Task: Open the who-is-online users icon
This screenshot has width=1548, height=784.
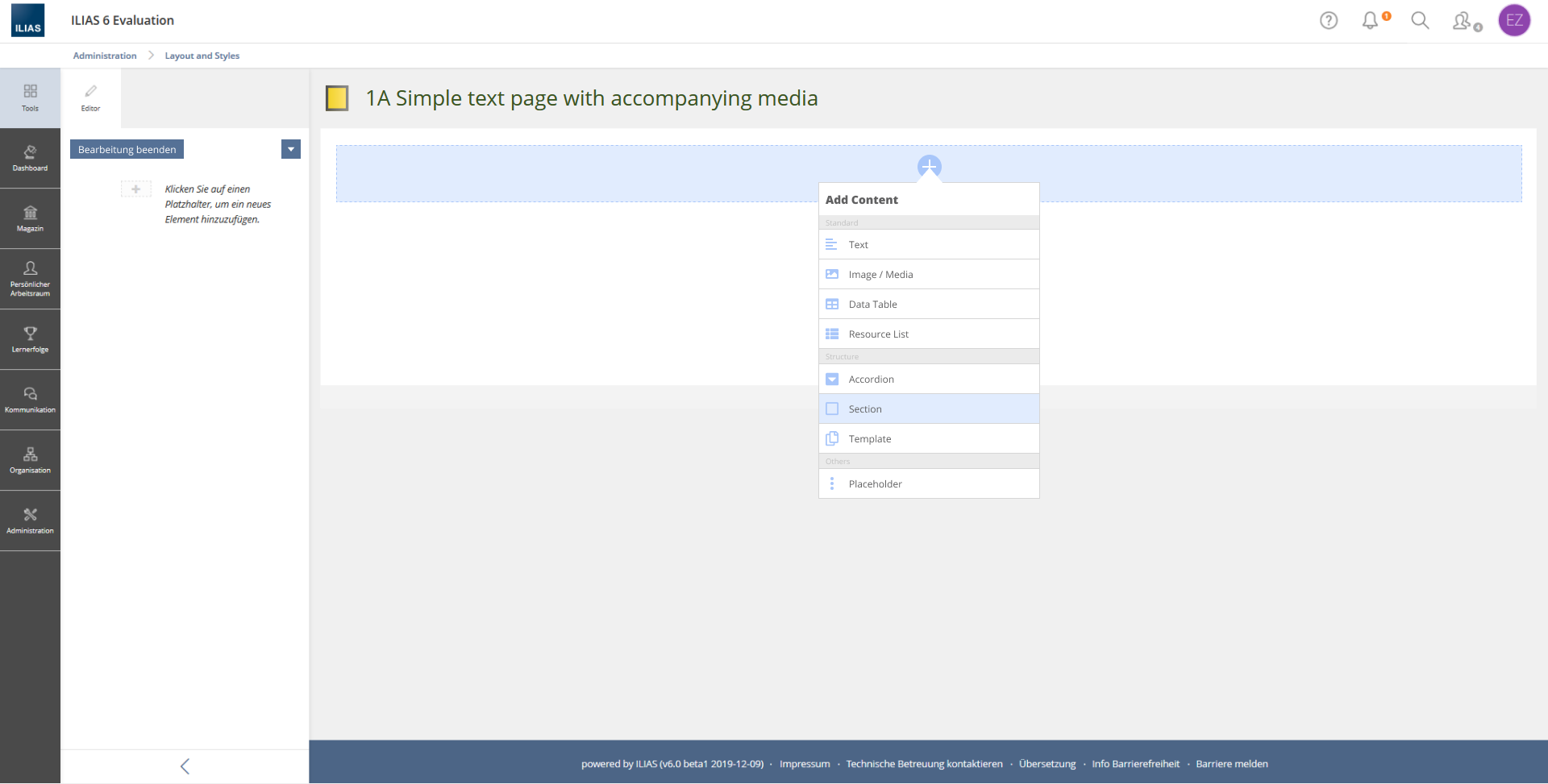Action: click(1463, 21)
